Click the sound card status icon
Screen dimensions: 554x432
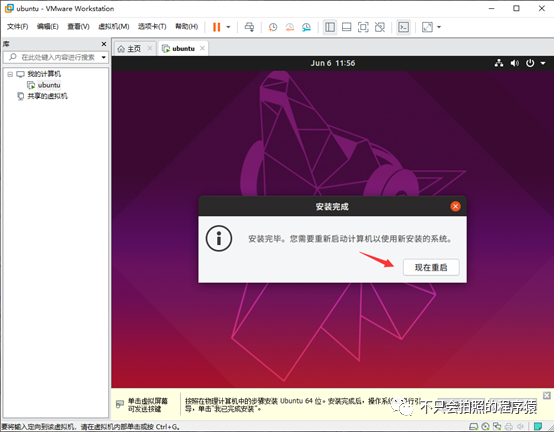click(520, 426)
